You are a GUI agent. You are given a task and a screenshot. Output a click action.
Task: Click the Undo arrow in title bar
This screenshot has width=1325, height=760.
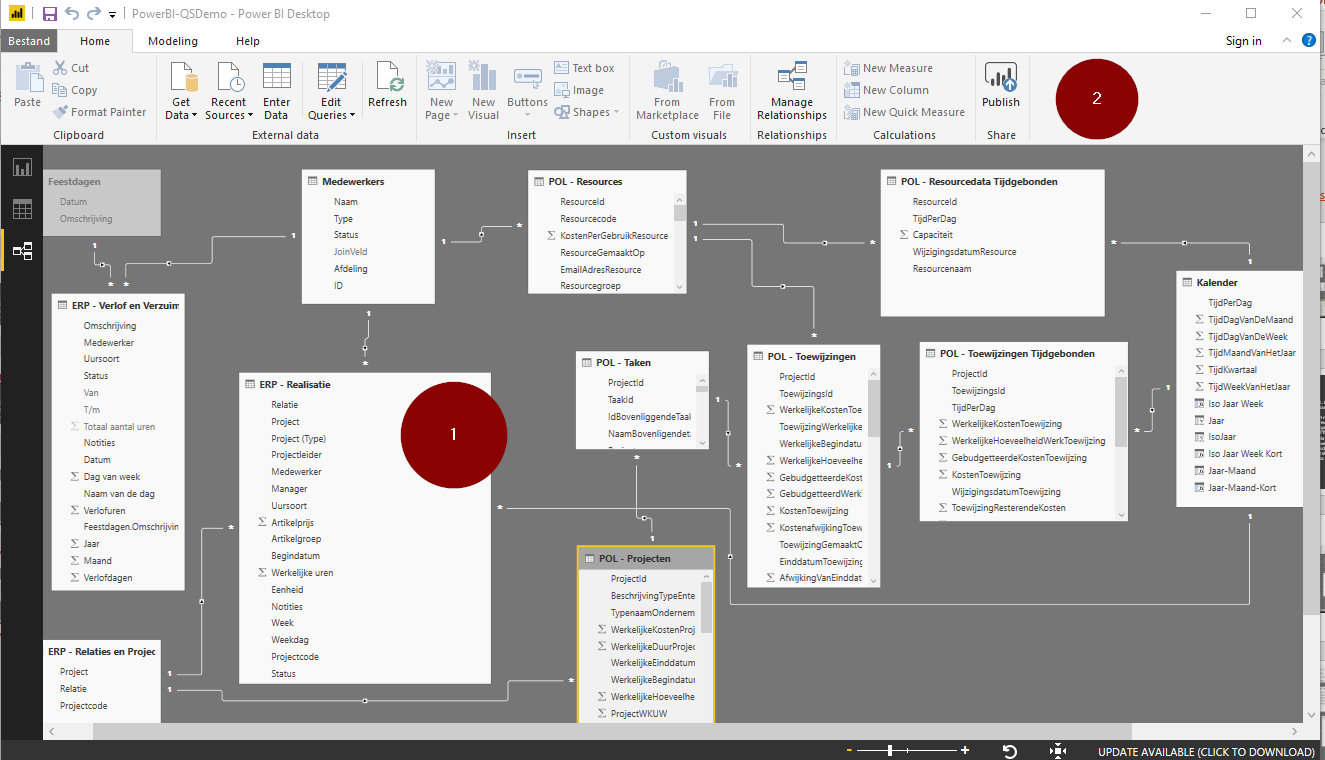[72, 14]
